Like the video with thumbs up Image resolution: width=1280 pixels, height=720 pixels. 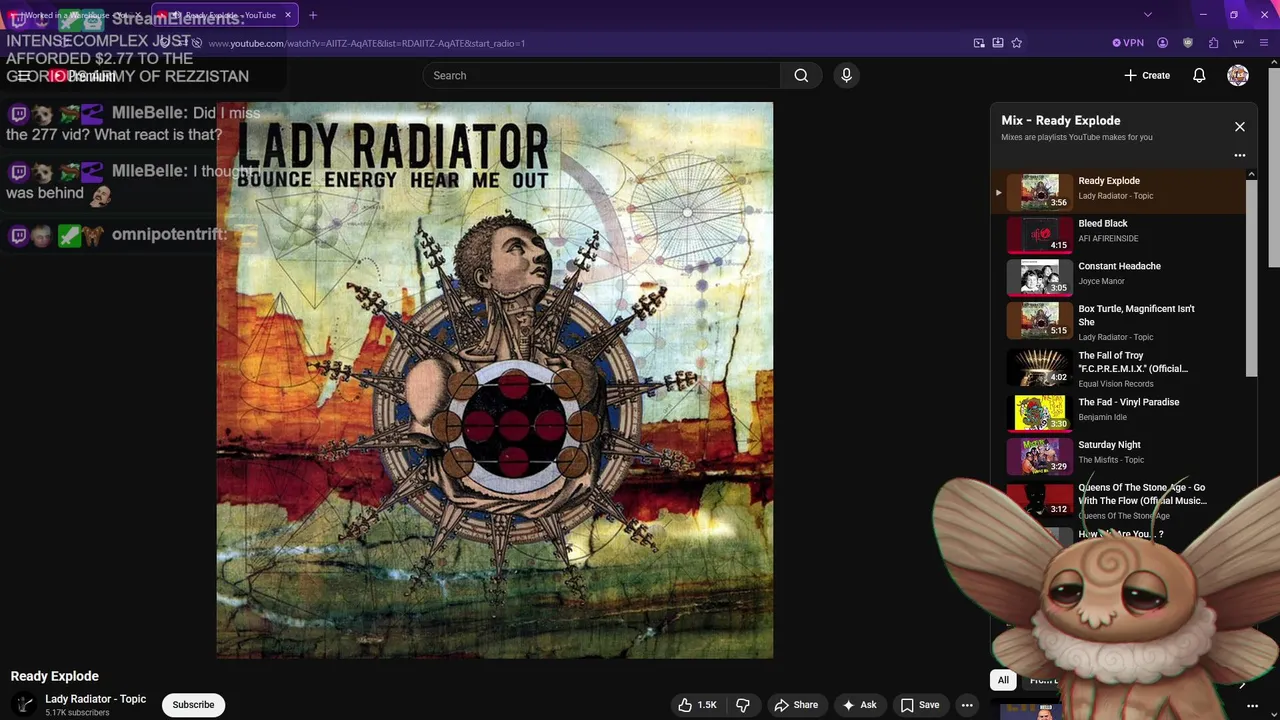pos(697,705)
